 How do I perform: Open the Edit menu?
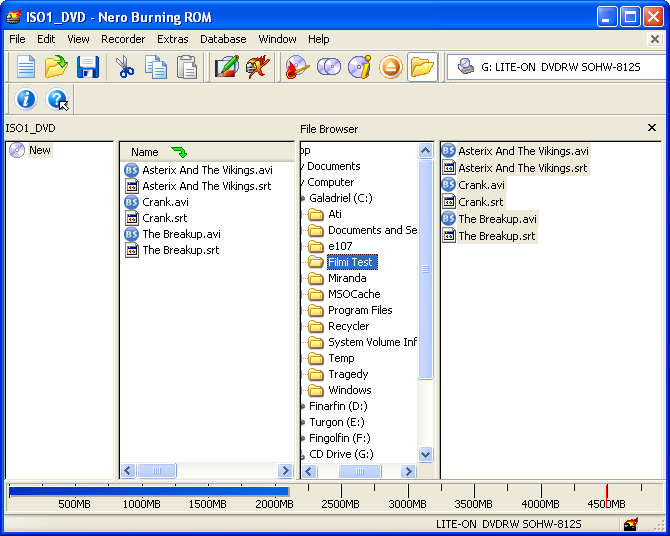pos(46,39)
